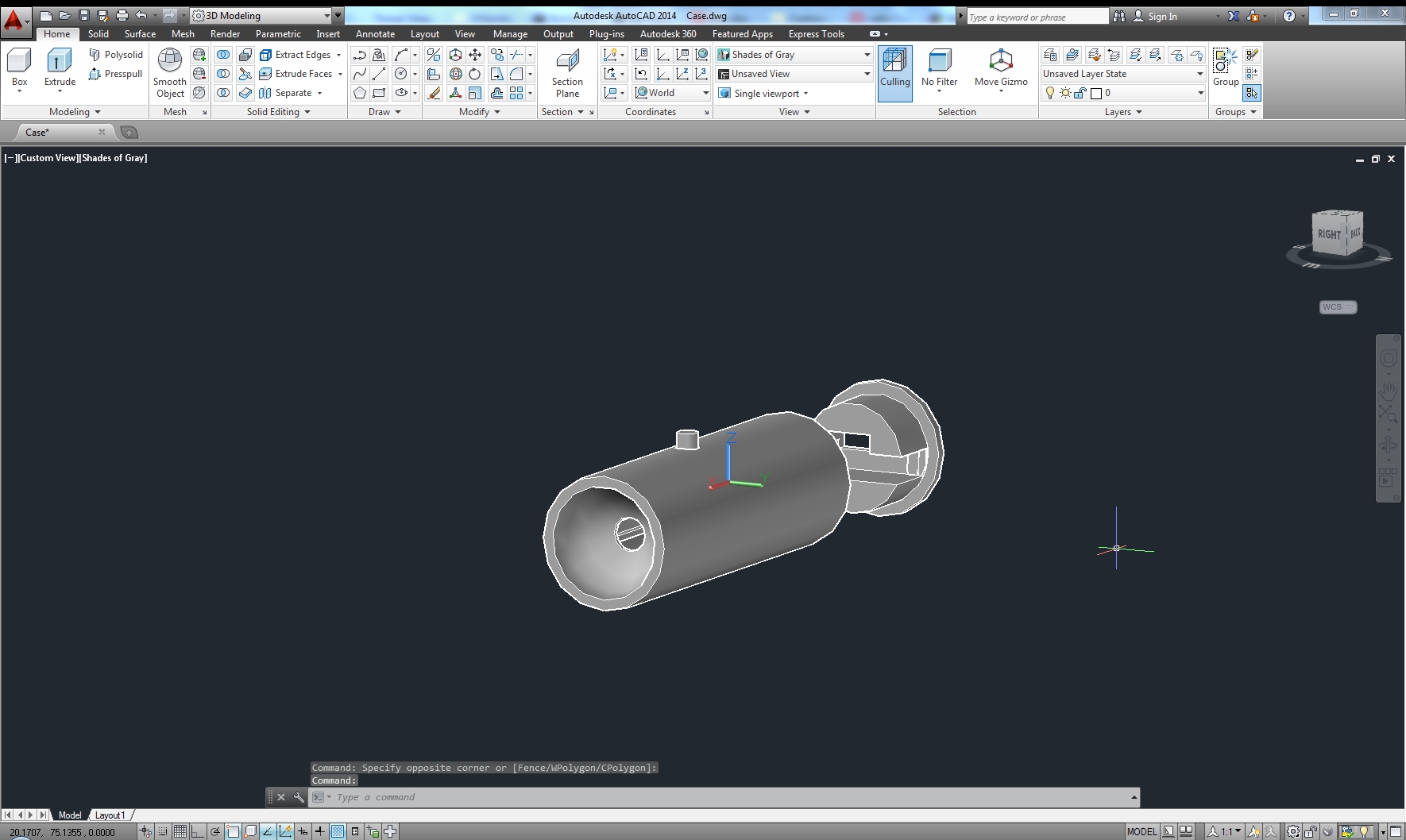Switch to the Annotate ribbon tab

[x=375, y=34]
